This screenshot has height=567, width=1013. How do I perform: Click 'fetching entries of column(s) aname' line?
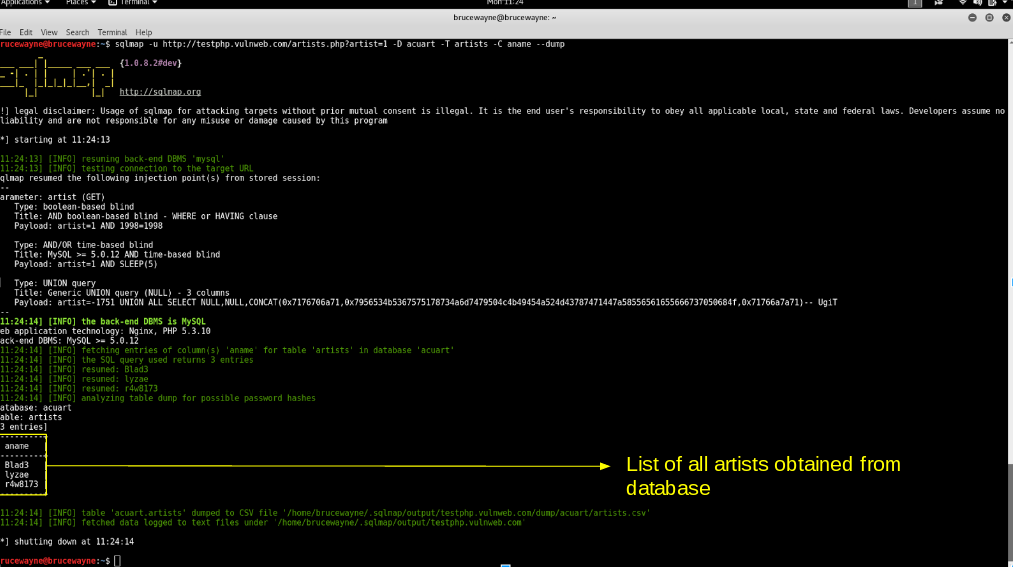coord(227,350)
